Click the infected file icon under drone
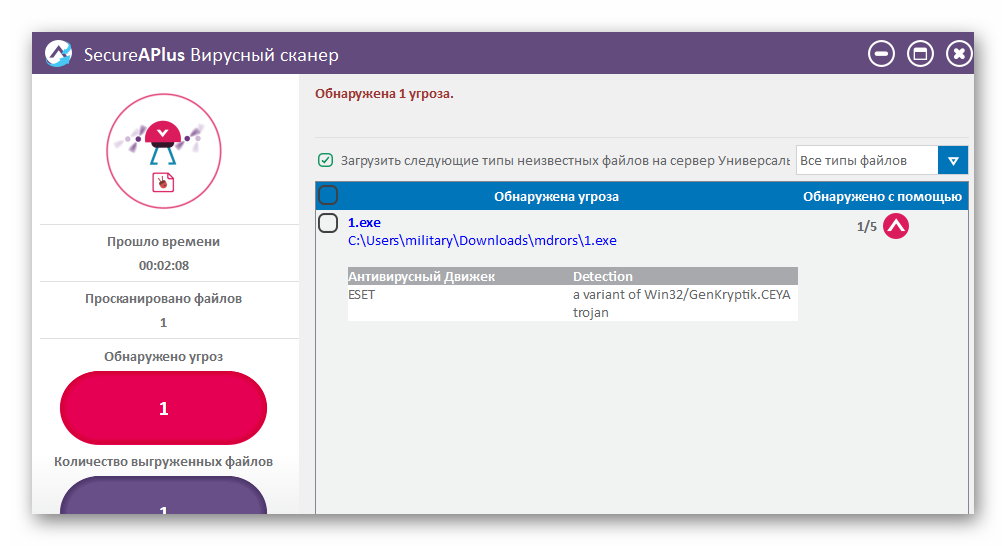 (163, 183)
